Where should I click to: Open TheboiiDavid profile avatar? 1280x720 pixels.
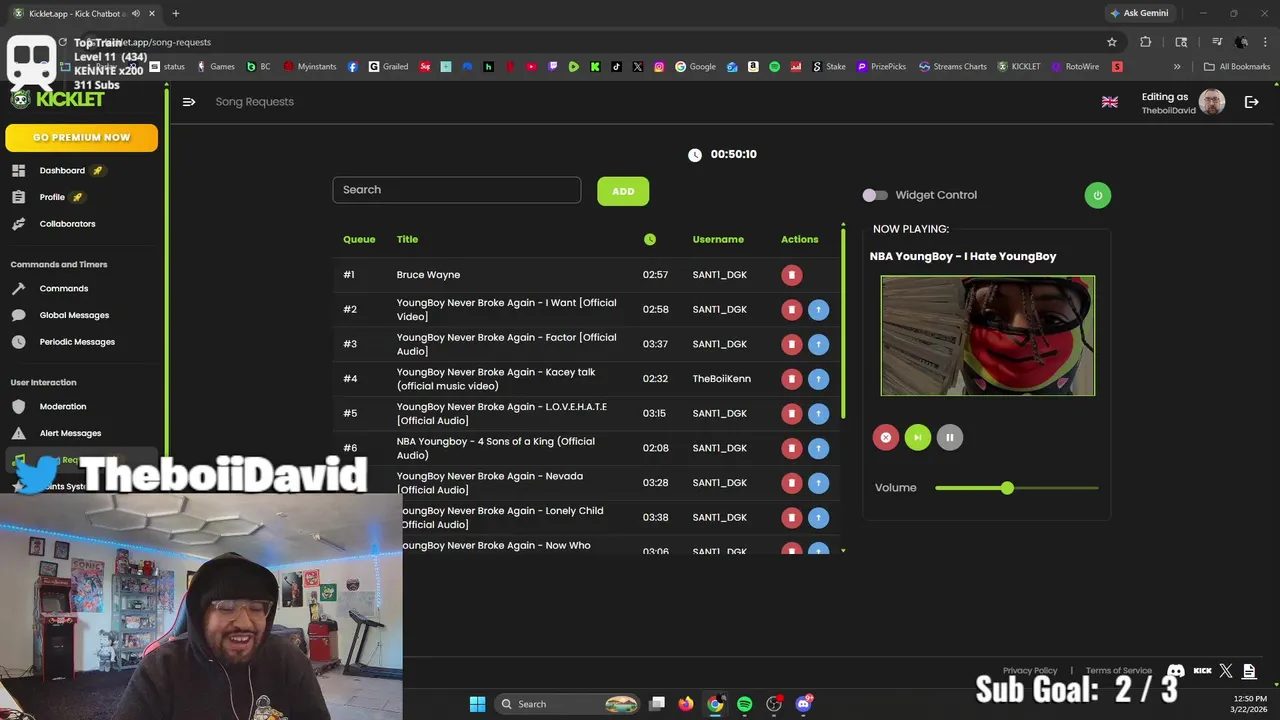pyautogui.click(x=1212, y=102)
